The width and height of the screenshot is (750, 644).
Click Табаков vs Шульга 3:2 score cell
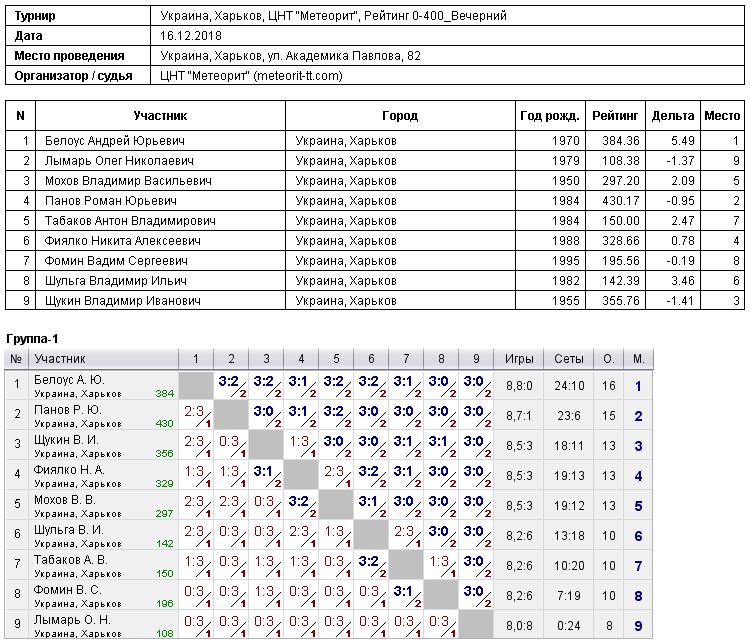[371, 566]
